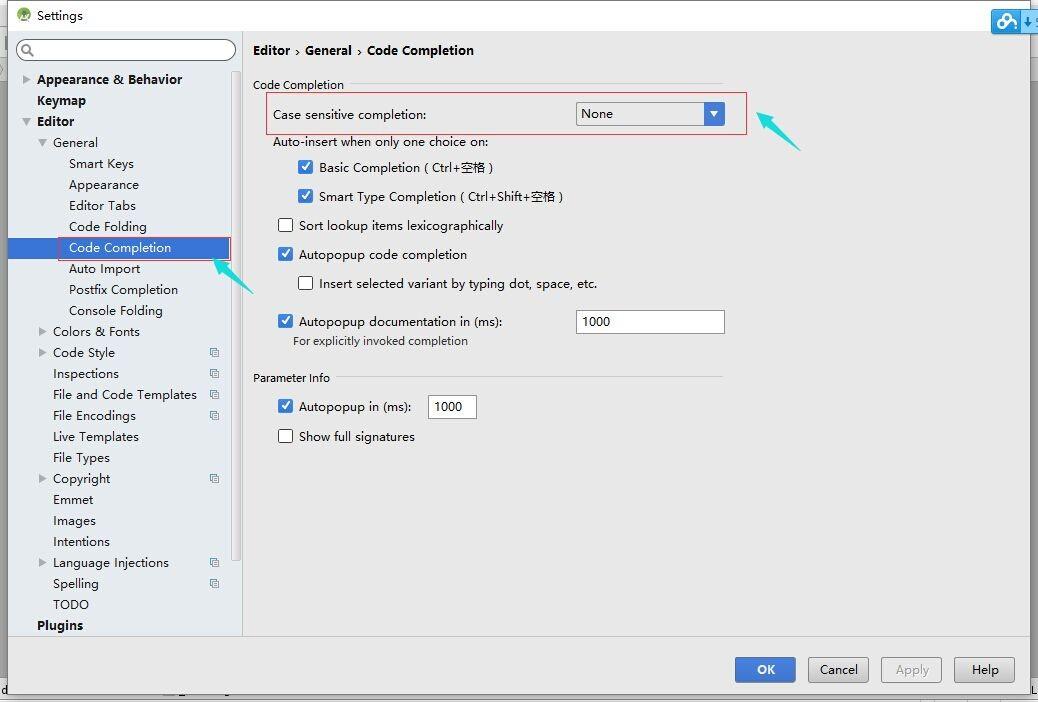Open the Case sensitive completion dropdown
1038x702 pixels.
pos(713,113)
